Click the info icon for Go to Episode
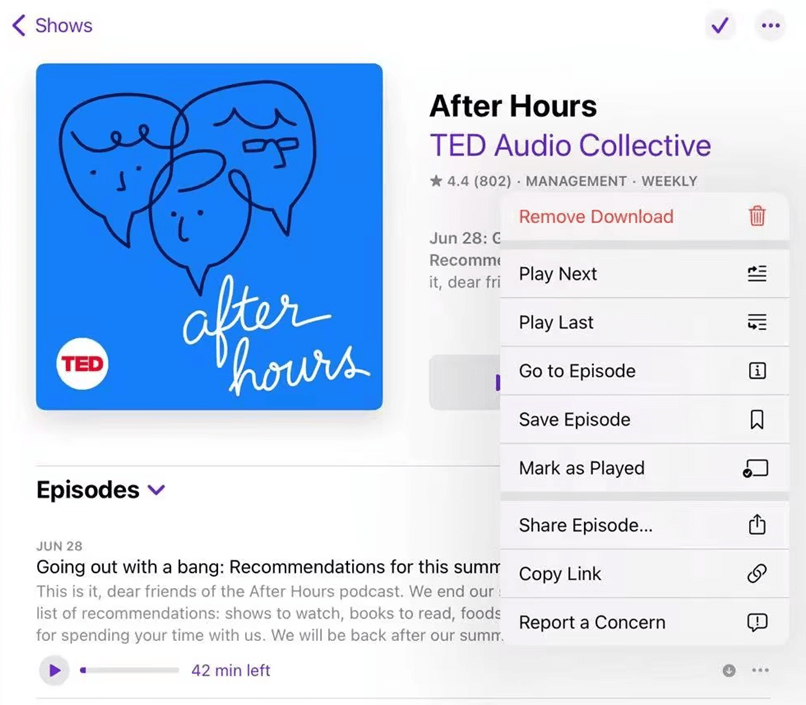The image size is (806, 705). [x=757, y=371]
